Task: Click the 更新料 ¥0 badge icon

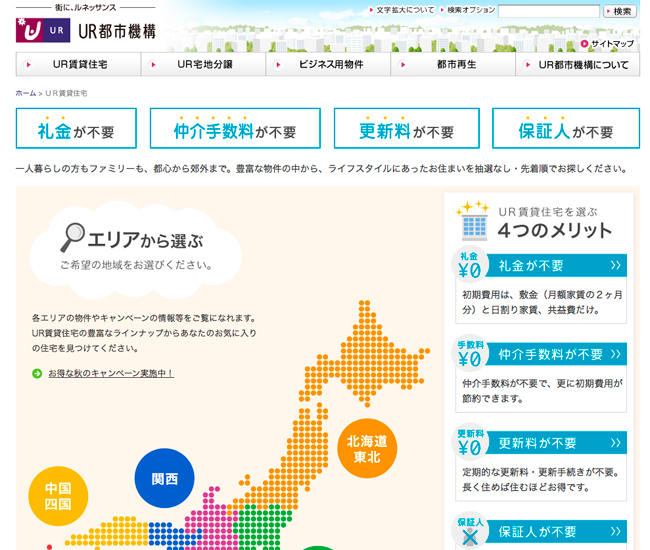Action: pos(469,443)
